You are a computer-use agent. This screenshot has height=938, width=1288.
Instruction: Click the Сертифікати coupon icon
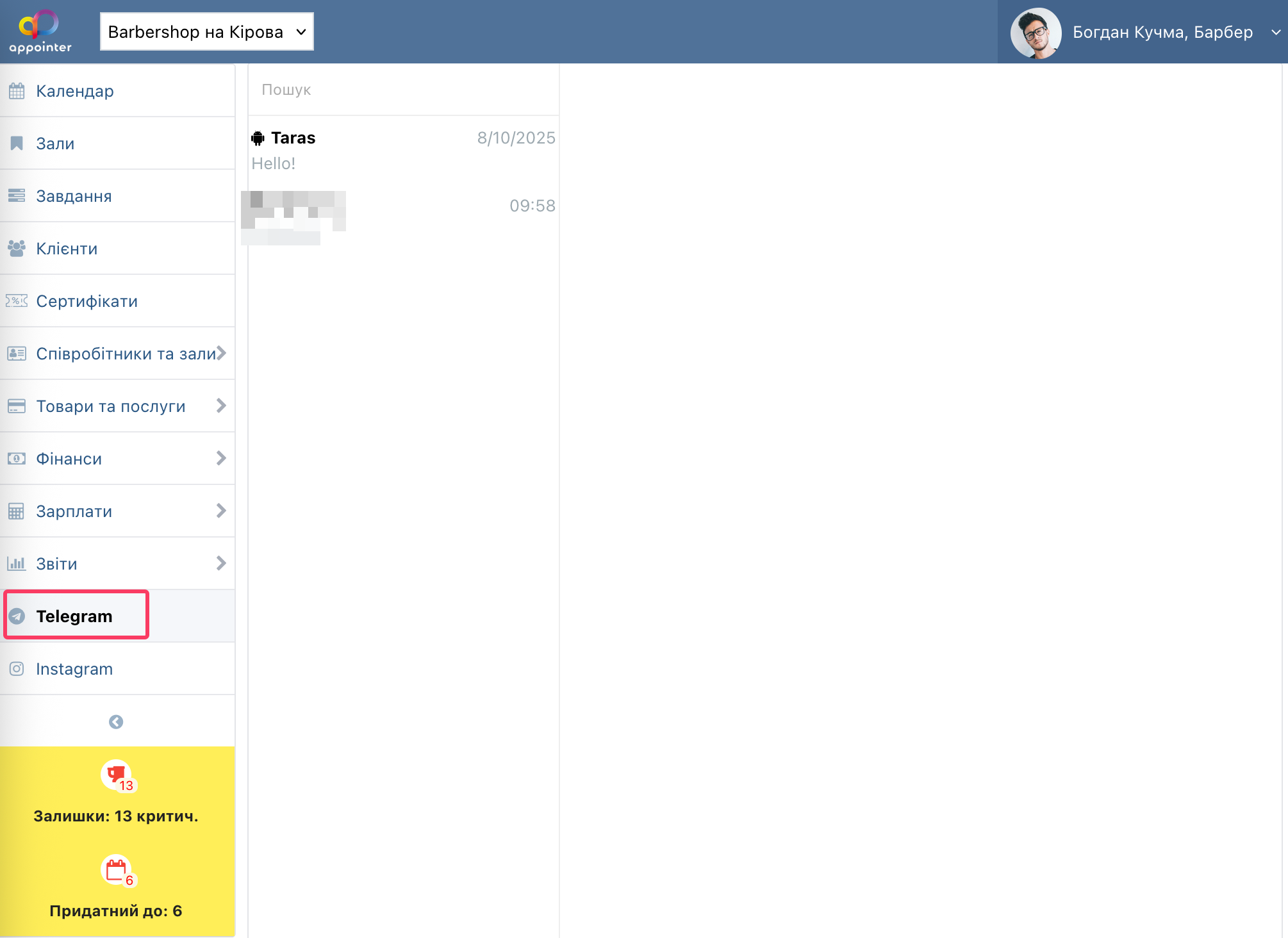17,301
